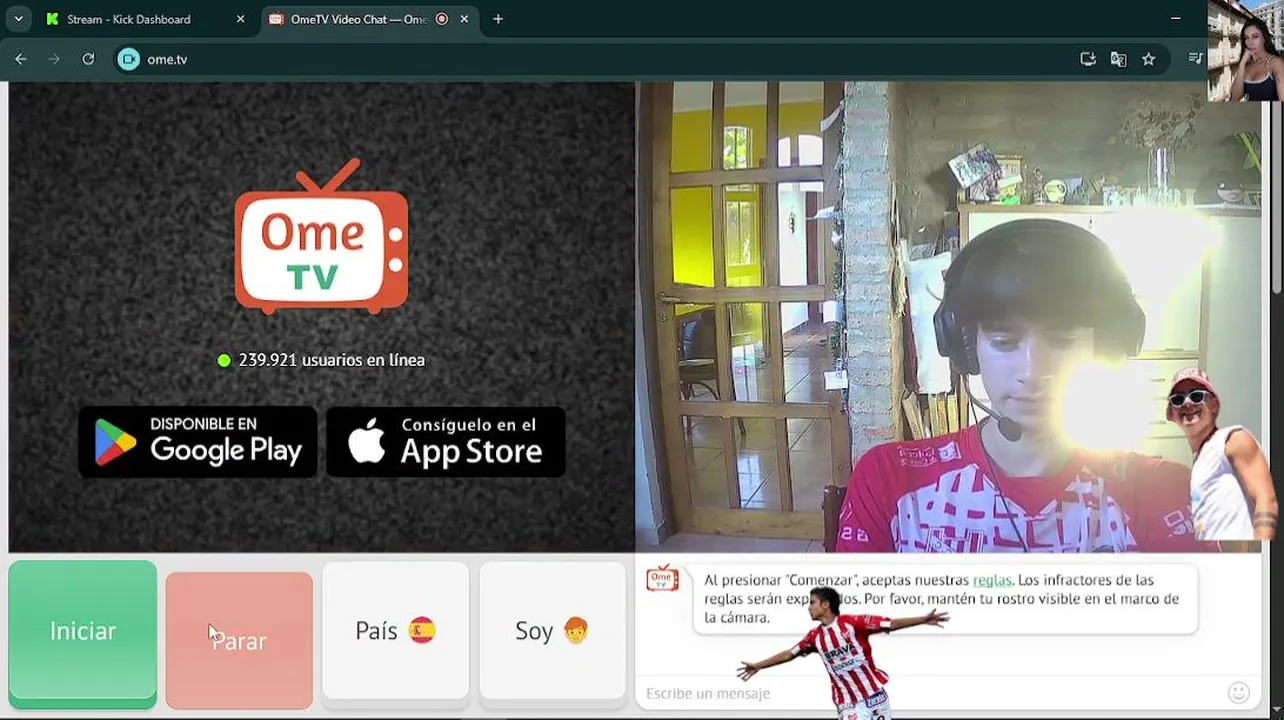Bookmark this page with star icon
This screenshot has height=720, width=1284.
[x=1148, y=59]
